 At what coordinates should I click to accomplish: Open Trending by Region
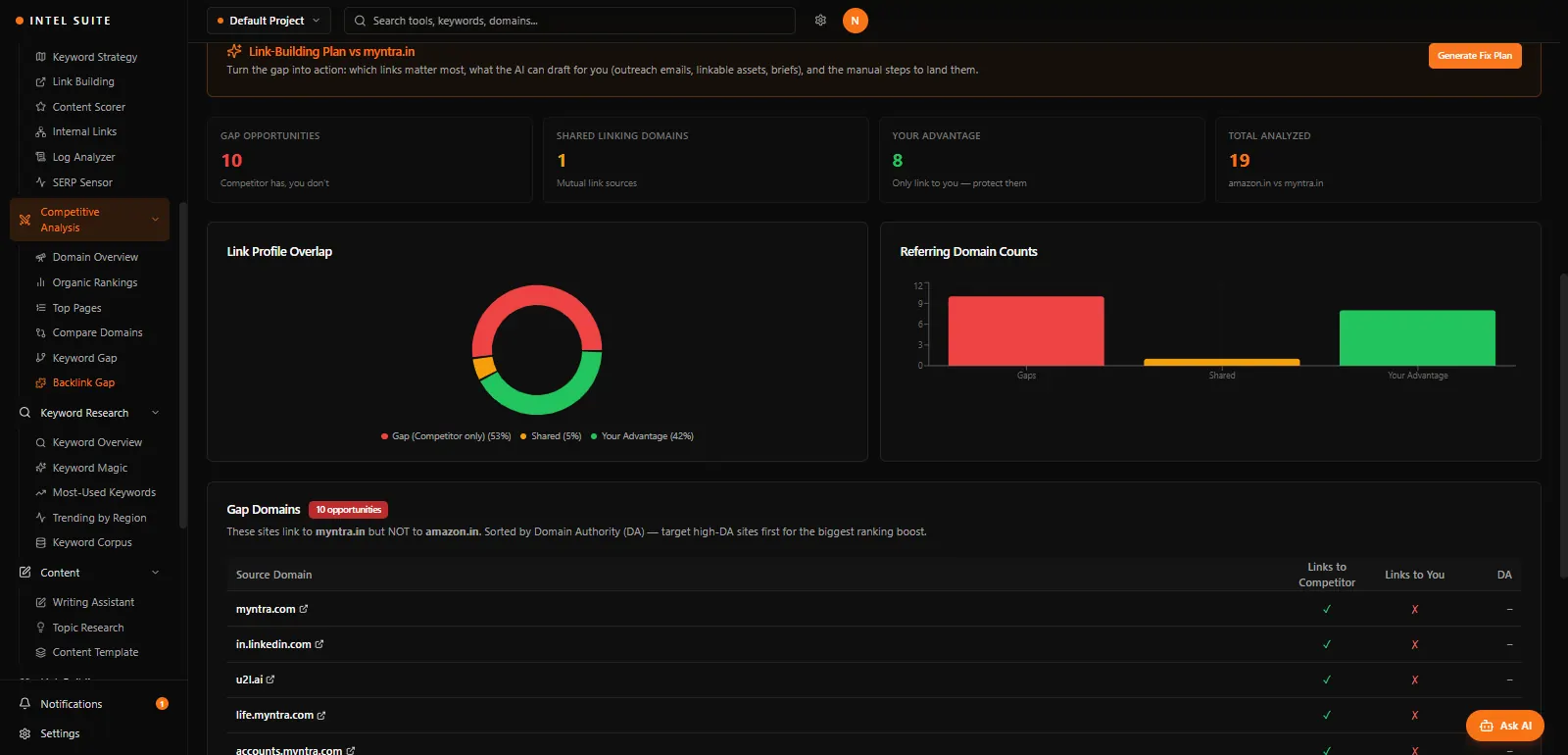[x=99, y=518]
